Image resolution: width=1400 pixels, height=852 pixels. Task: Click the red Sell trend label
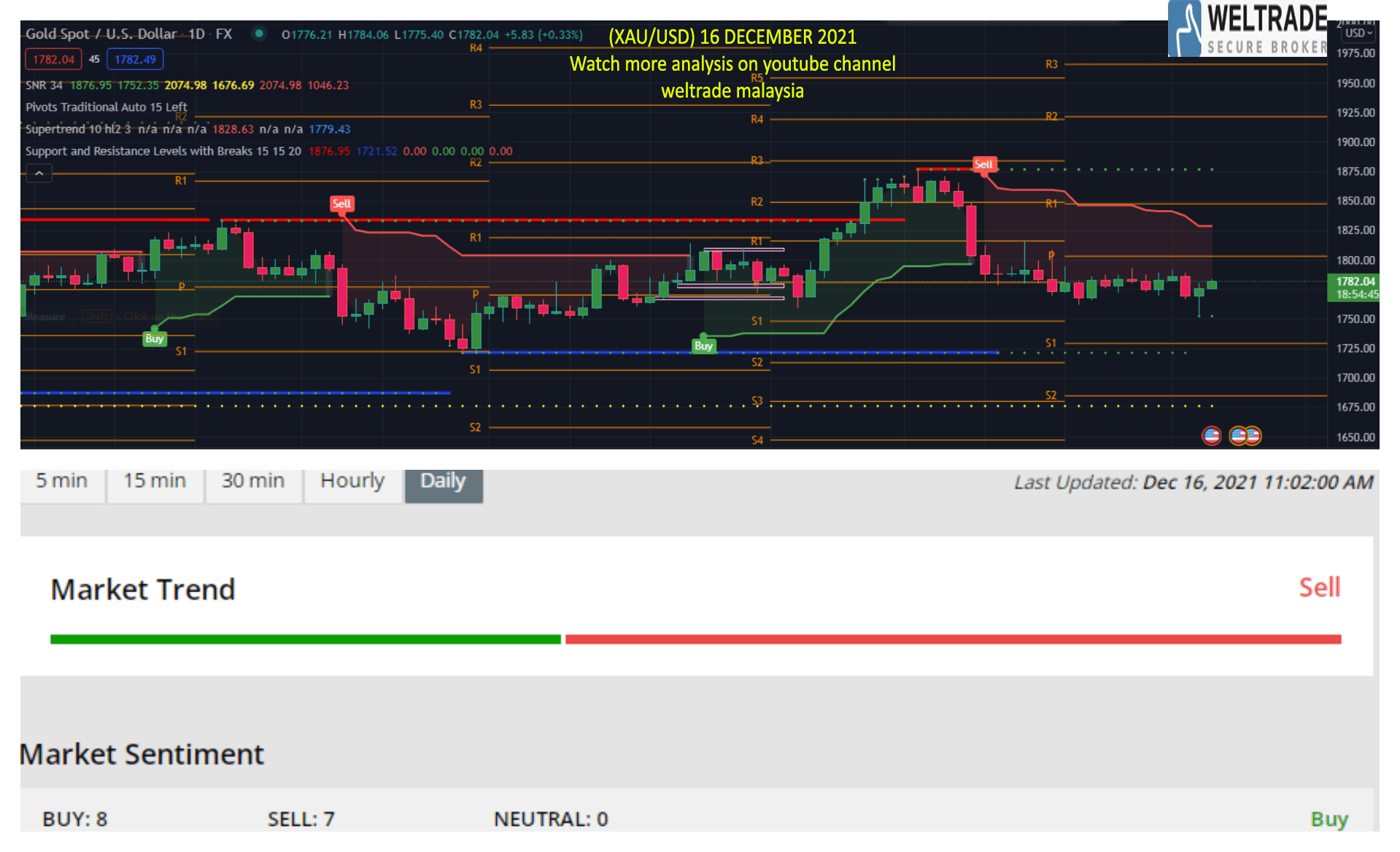point(1320,587)
